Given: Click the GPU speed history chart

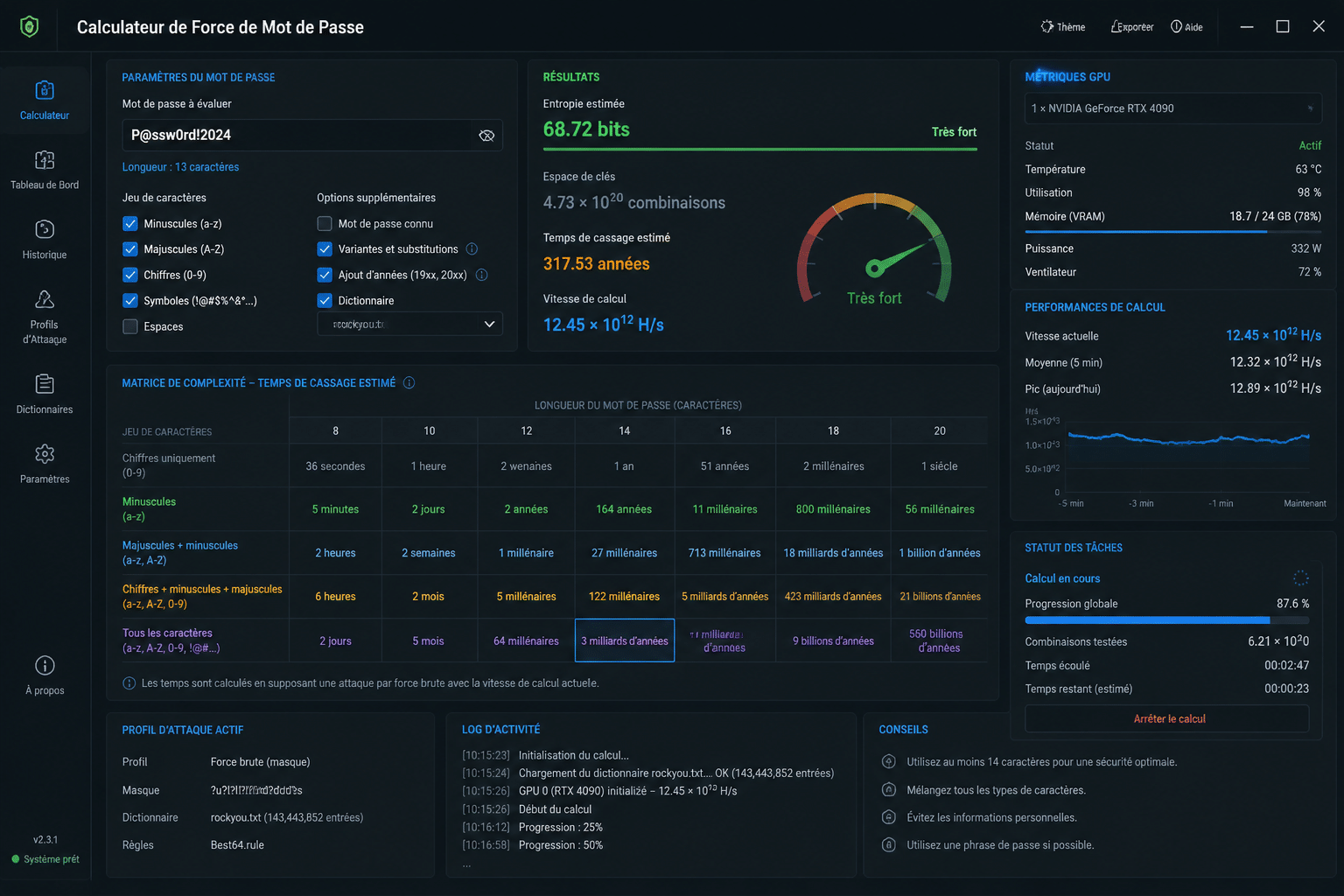Looking at the screenshot, I should coord(1176,457).
